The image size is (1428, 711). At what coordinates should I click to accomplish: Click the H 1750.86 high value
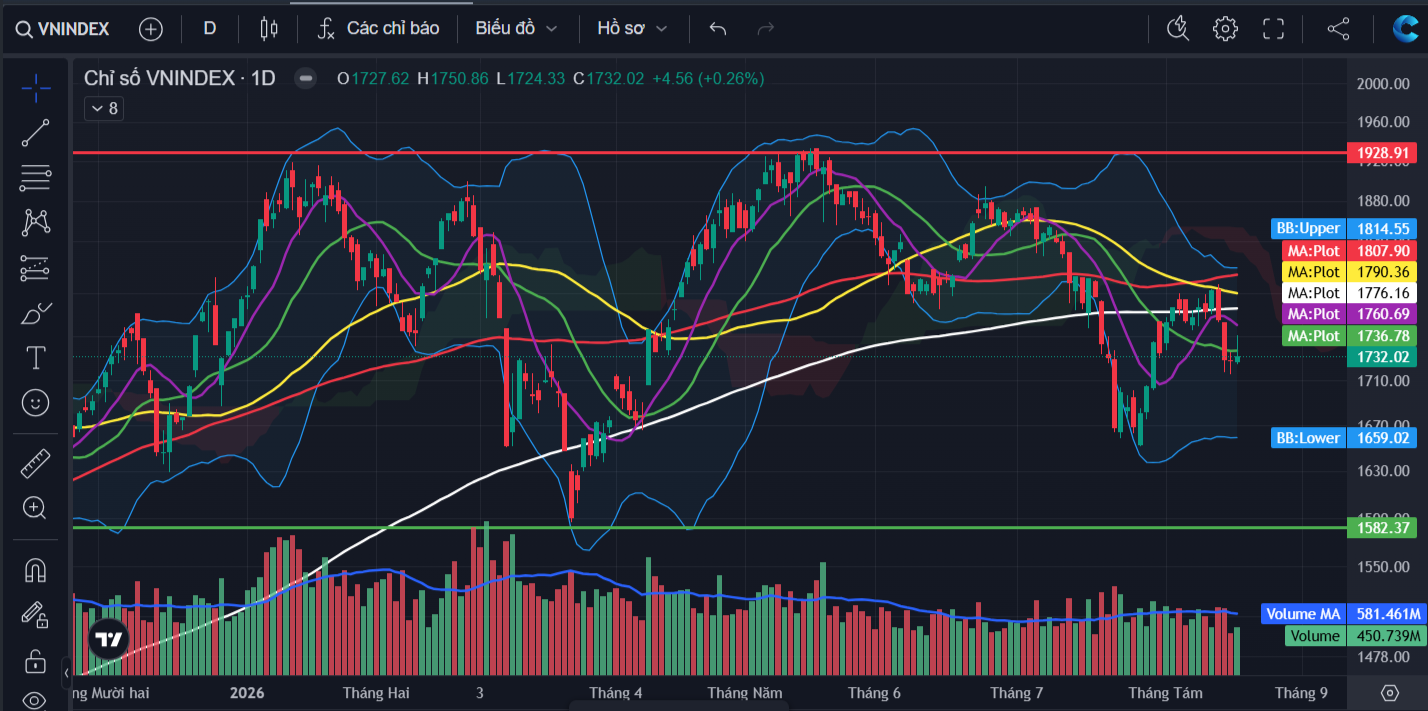point(453,78)
